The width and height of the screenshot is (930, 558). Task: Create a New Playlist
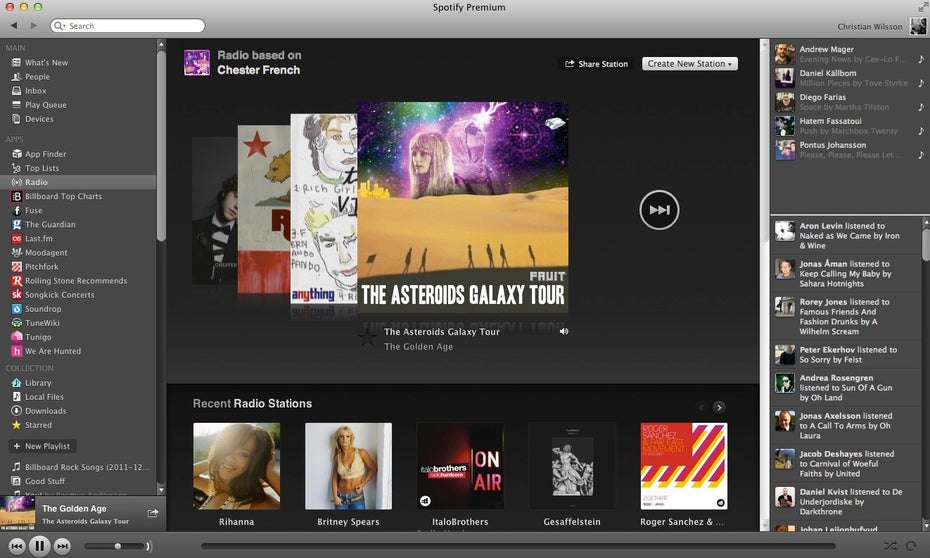(42, 446)
